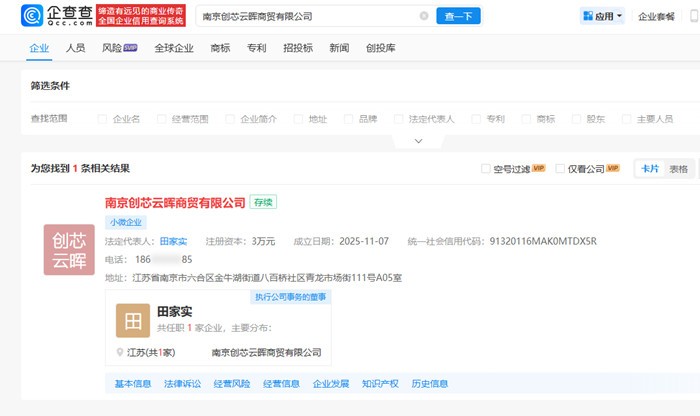Click the VIP badge beside 空号过滤
The image size is (700, 416).
click(539, 168)
